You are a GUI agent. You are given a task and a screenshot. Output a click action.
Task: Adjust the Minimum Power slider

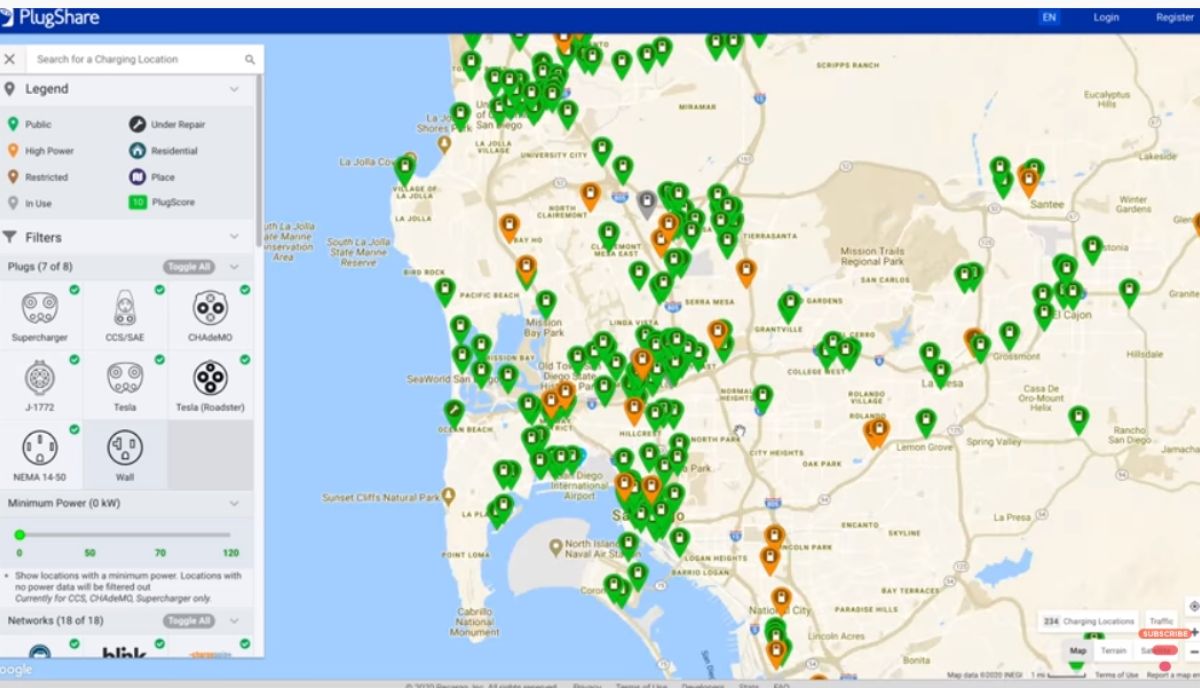coord(20,535)
